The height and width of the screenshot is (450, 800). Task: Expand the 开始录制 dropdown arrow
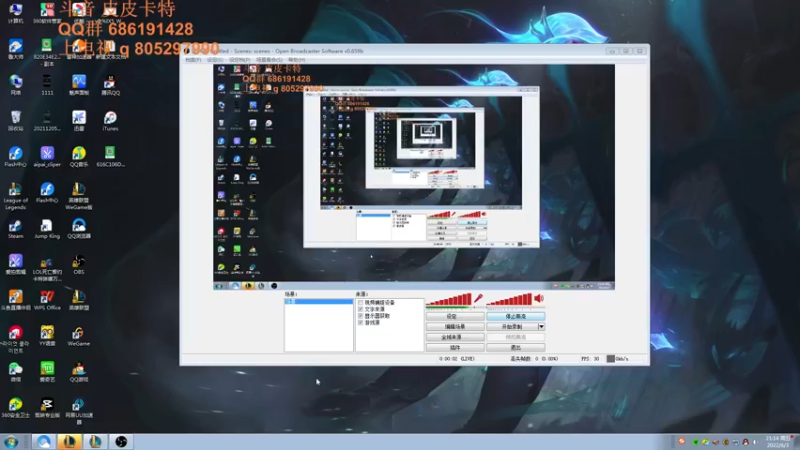pos(541,327)
